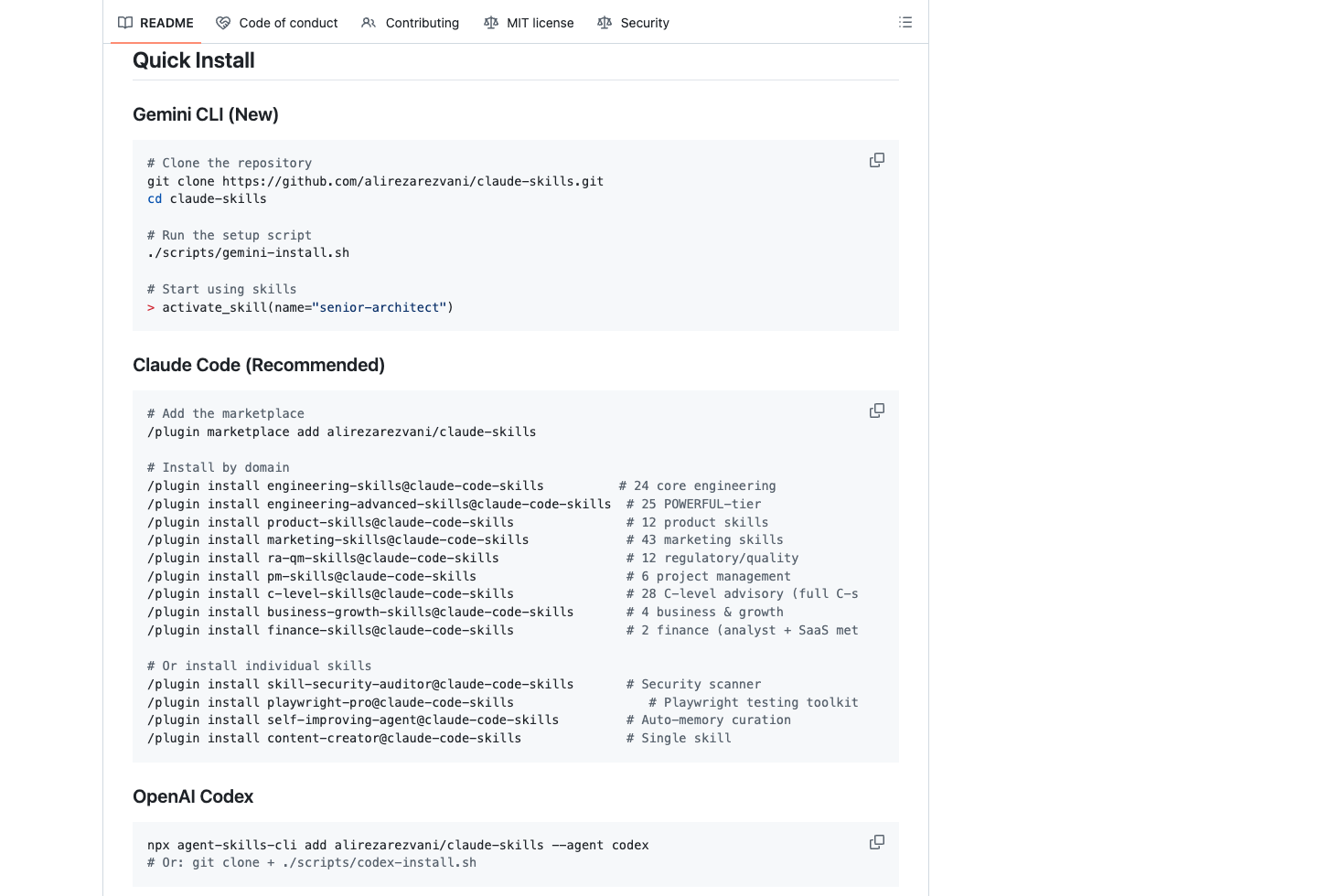Click the '# Or: git clone' comment line

312,862
